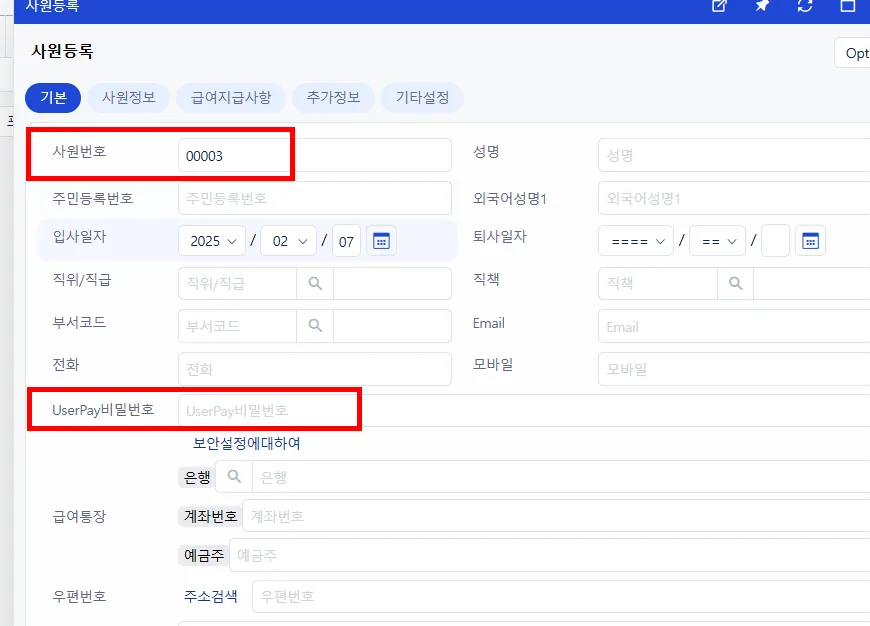Open the calendar picker for 퇴사일자
Image resolution: width=870 pixels, height=626 pixels.
810,241
